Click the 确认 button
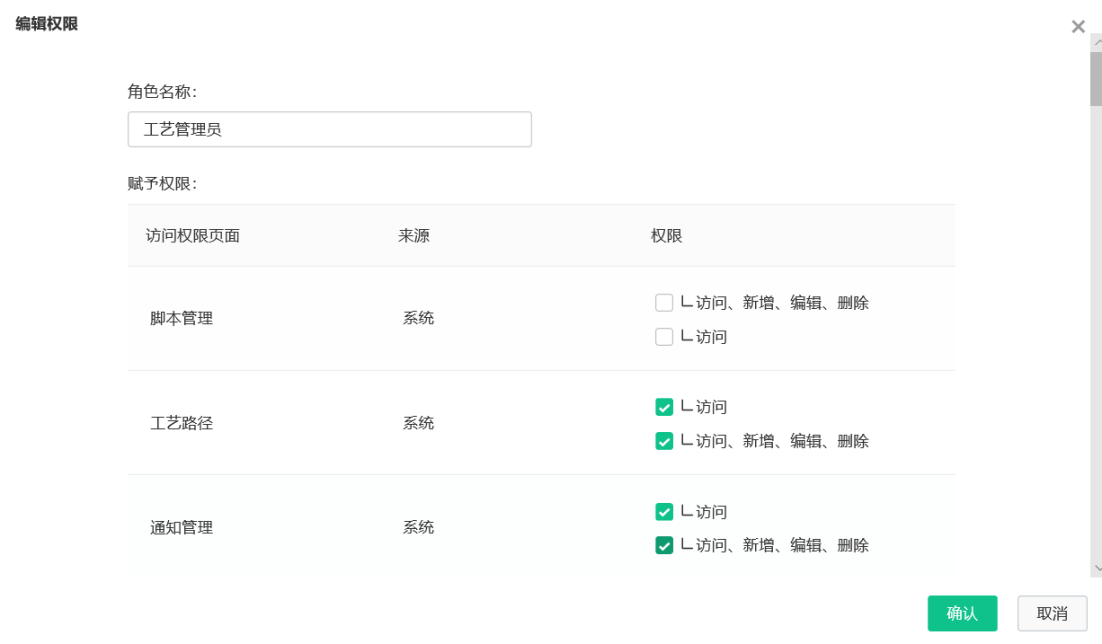This screenshot has height=644, width=1102. tap(962, 613)
